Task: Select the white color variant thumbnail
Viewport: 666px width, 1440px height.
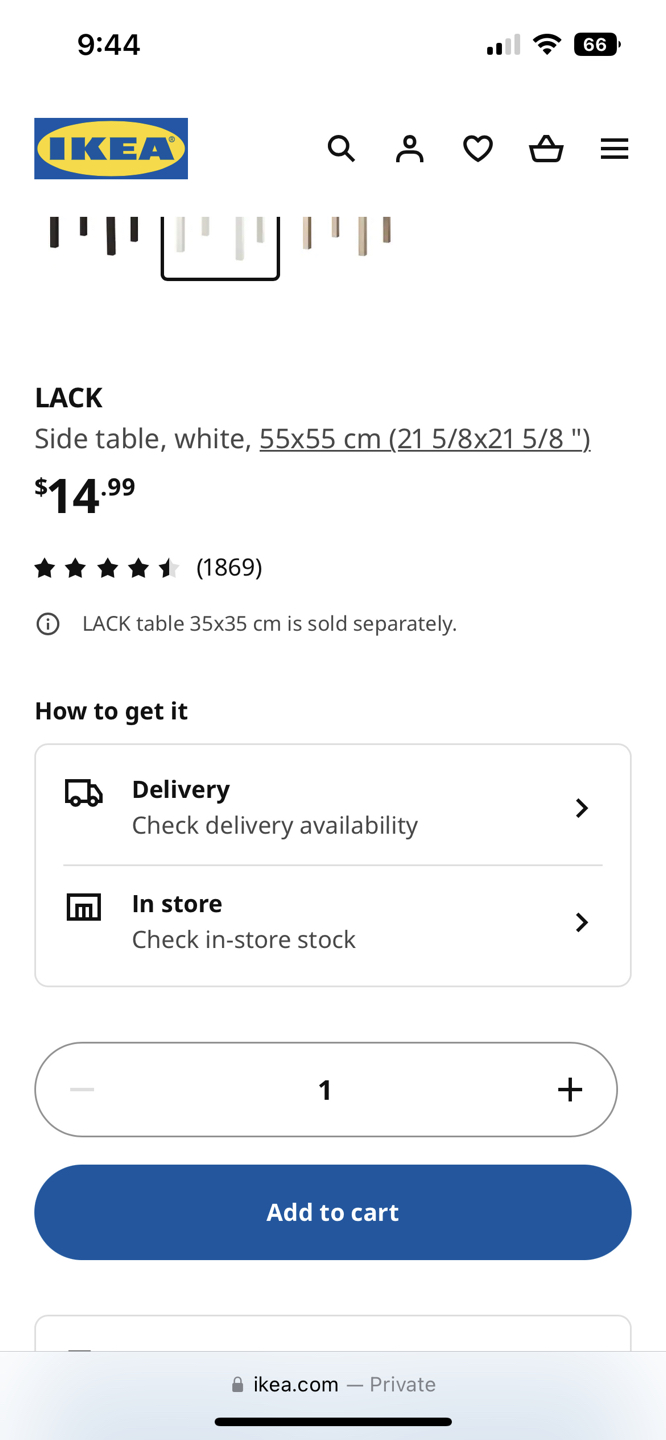Action: pyautogui.click(x=220, y=245)
